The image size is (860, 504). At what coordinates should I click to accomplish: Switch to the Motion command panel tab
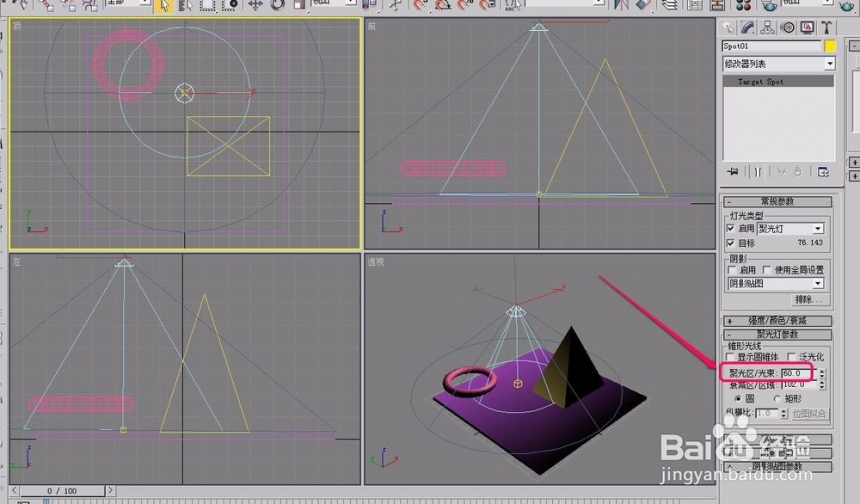pyautogui.click(x=788, y=27)
